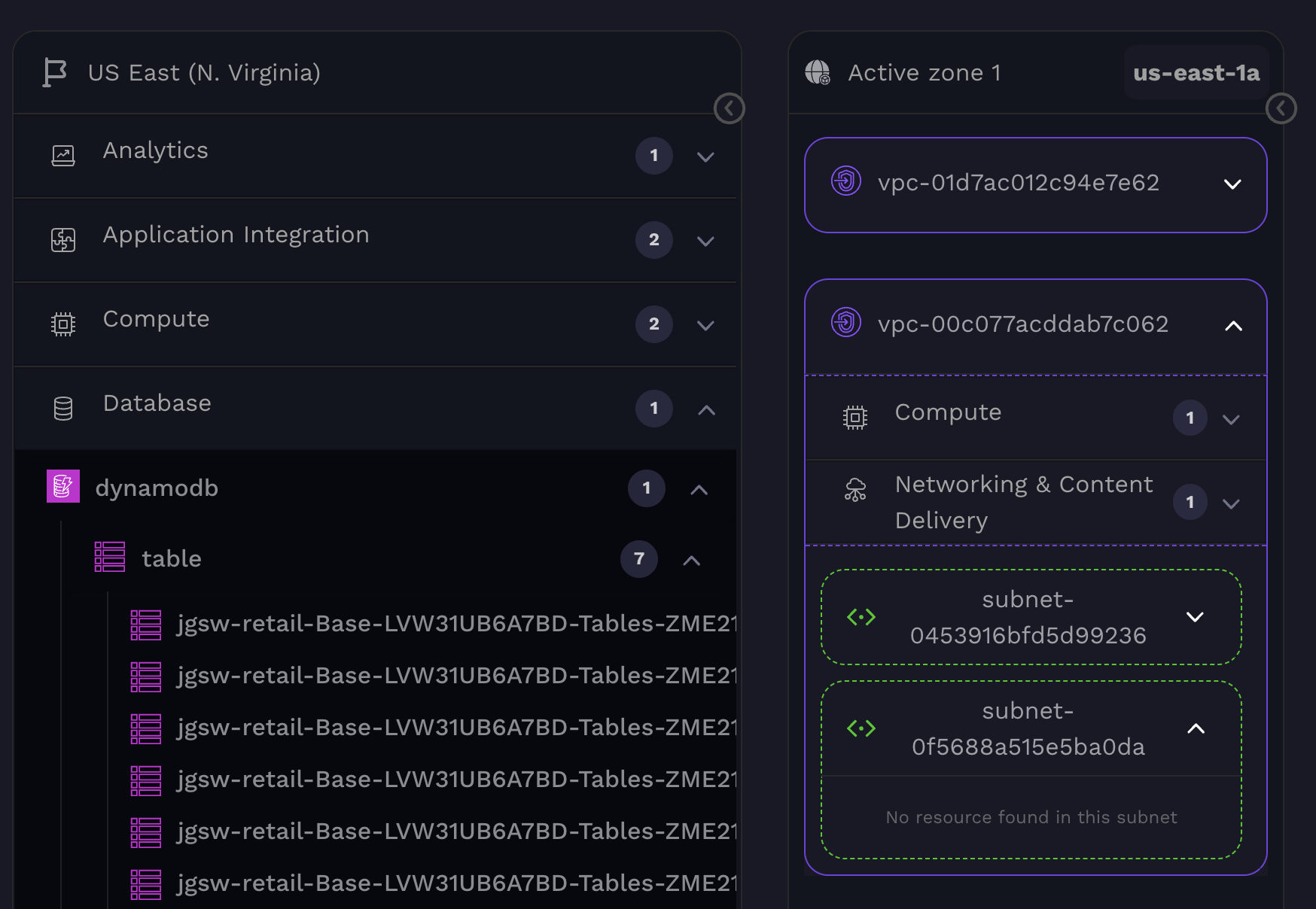Image resolution: width=1316 pixels, height=909 pixels.
Task: Click the Analytics label
Action: click(x=156, y=150)
